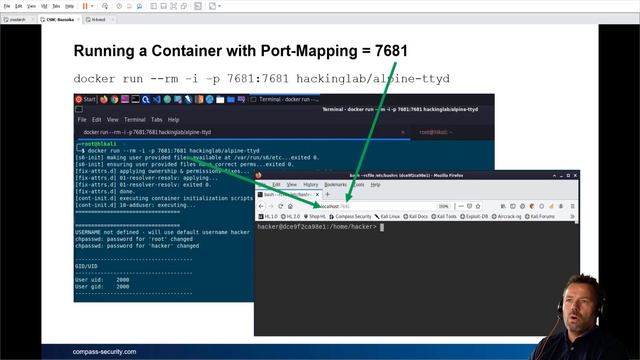Switch to the CSBC VM tab
640x360 pixels.
(x=60, y=20)
